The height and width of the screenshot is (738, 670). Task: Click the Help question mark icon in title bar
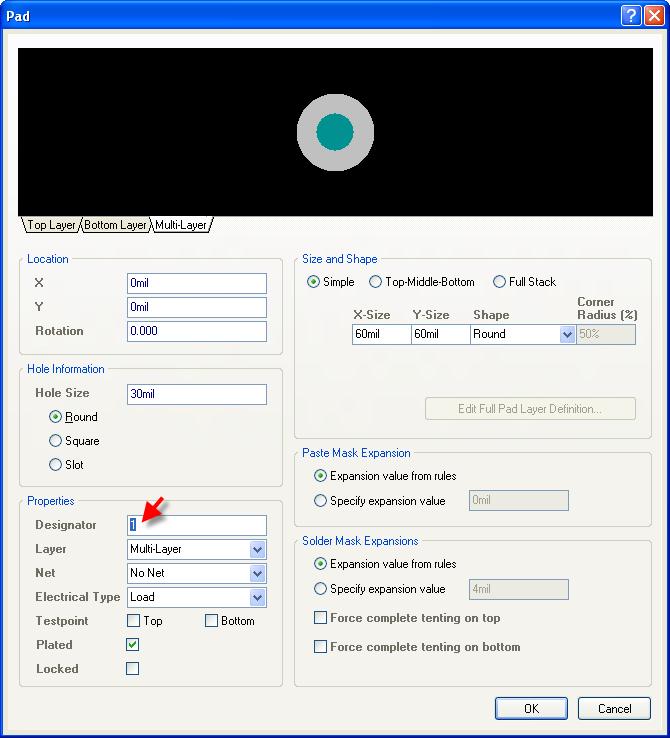(x=630, y=15)
